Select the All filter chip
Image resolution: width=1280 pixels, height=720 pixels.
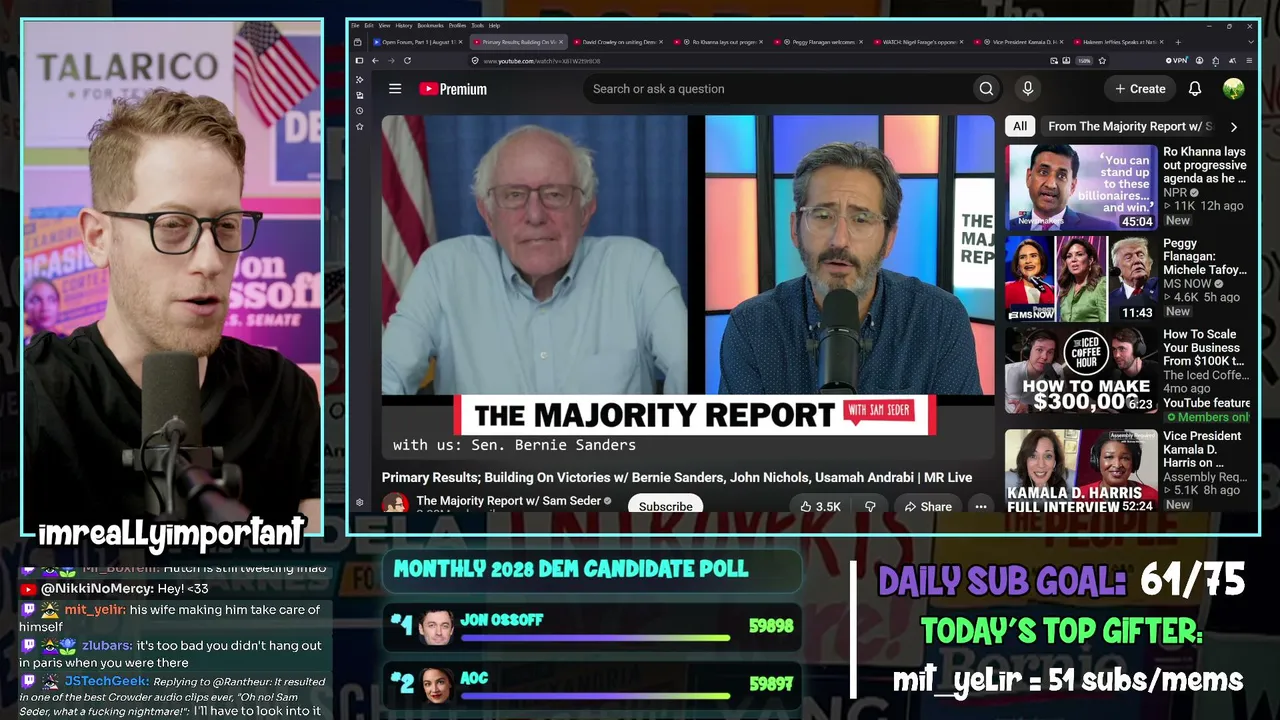(x=1020, y=127)
